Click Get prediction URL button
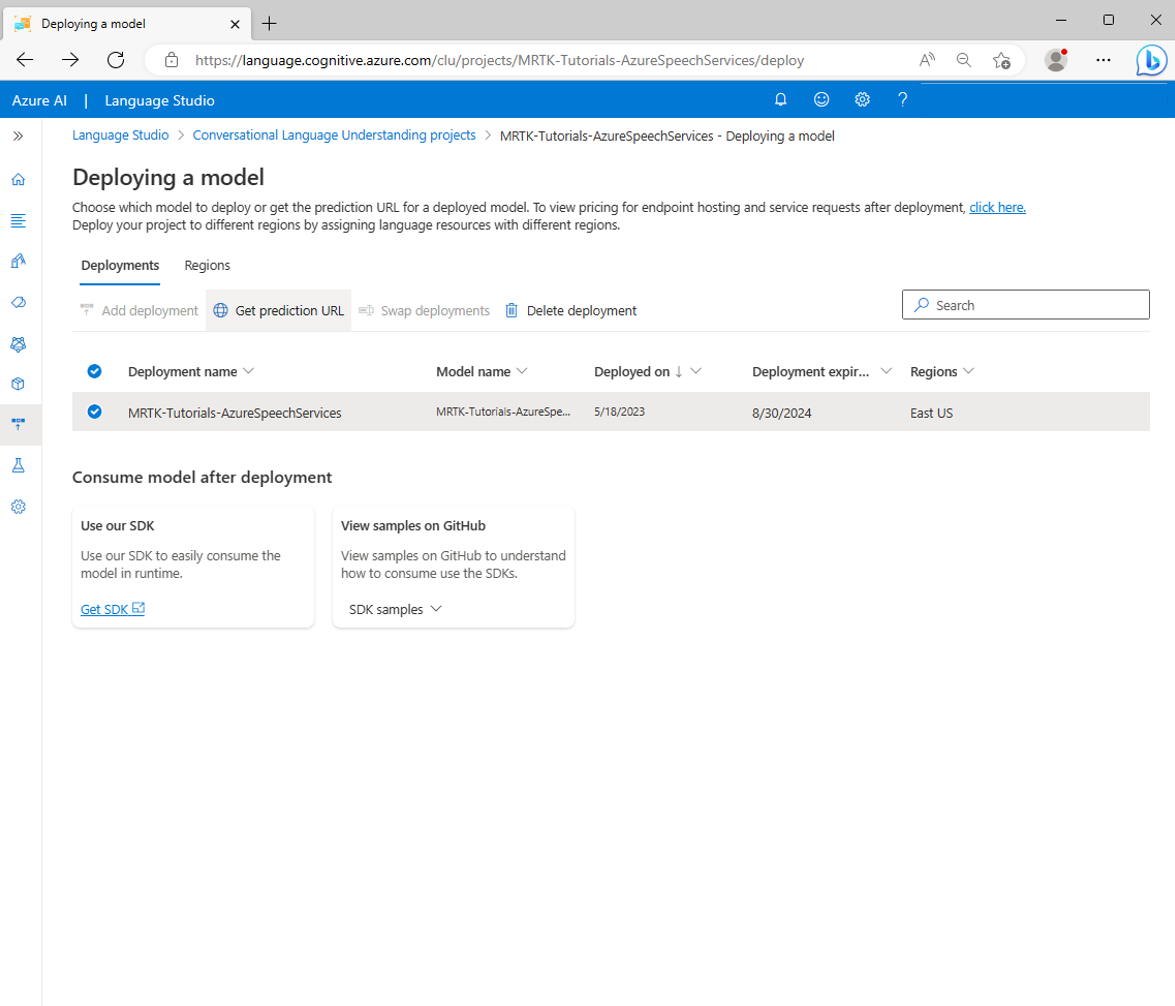 pos(279,310)
